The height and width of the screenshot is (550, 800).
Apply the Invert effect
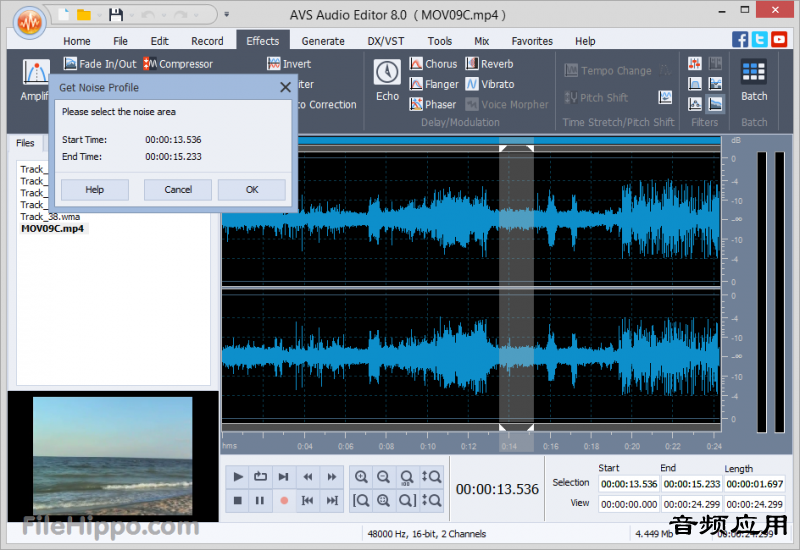pyautogui.click(x=289, y=64)
